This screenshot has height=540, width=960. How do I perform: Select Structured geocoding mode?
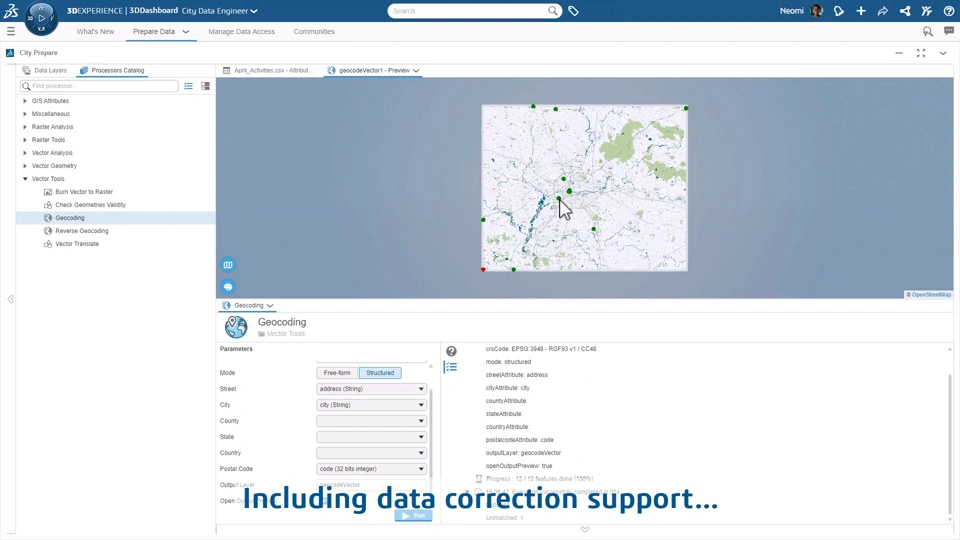[x=380, y=373]
